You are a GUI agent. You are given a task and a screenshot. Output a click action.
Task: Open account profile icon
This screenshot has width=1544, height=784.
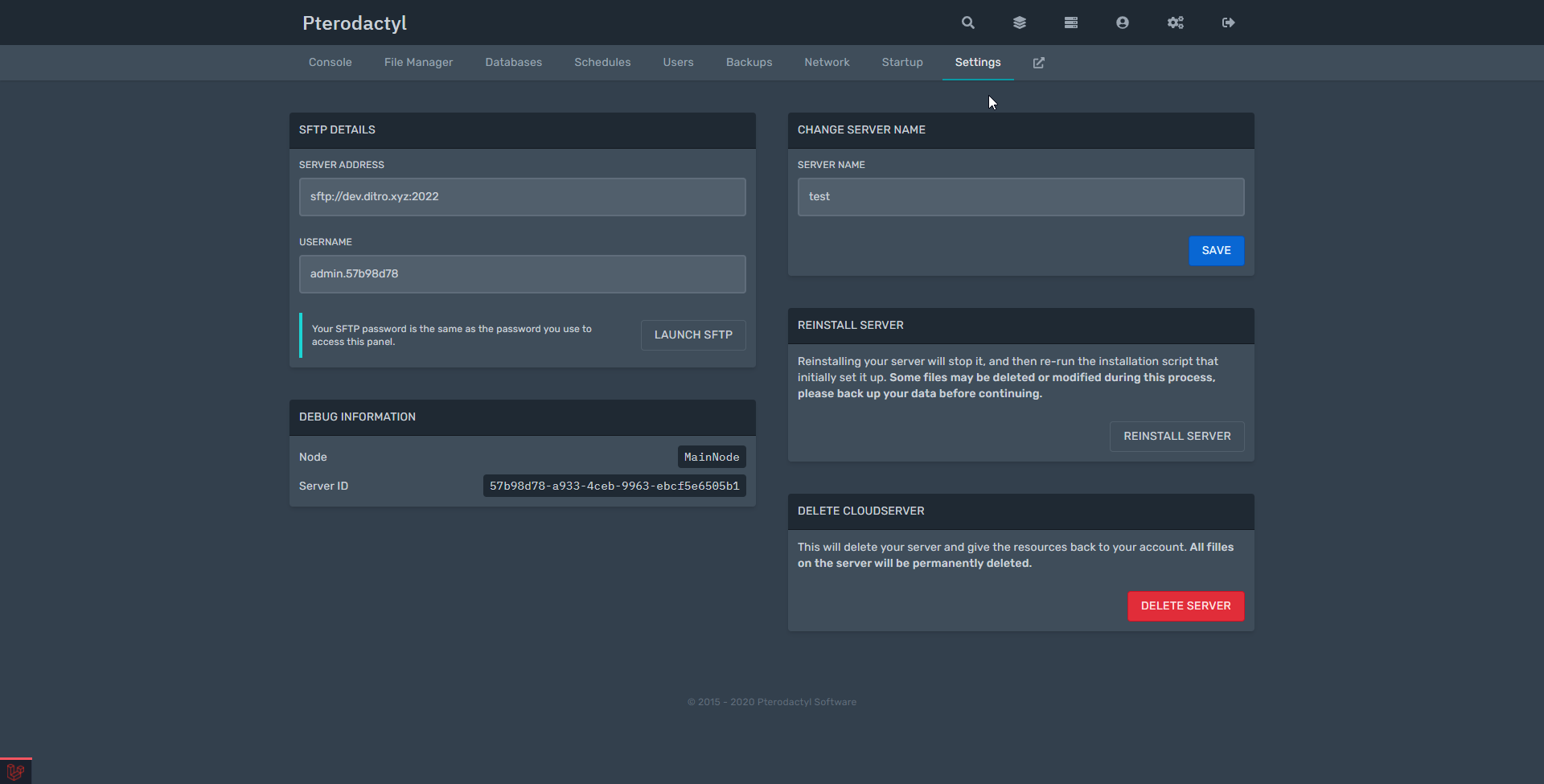point(1123,23)
